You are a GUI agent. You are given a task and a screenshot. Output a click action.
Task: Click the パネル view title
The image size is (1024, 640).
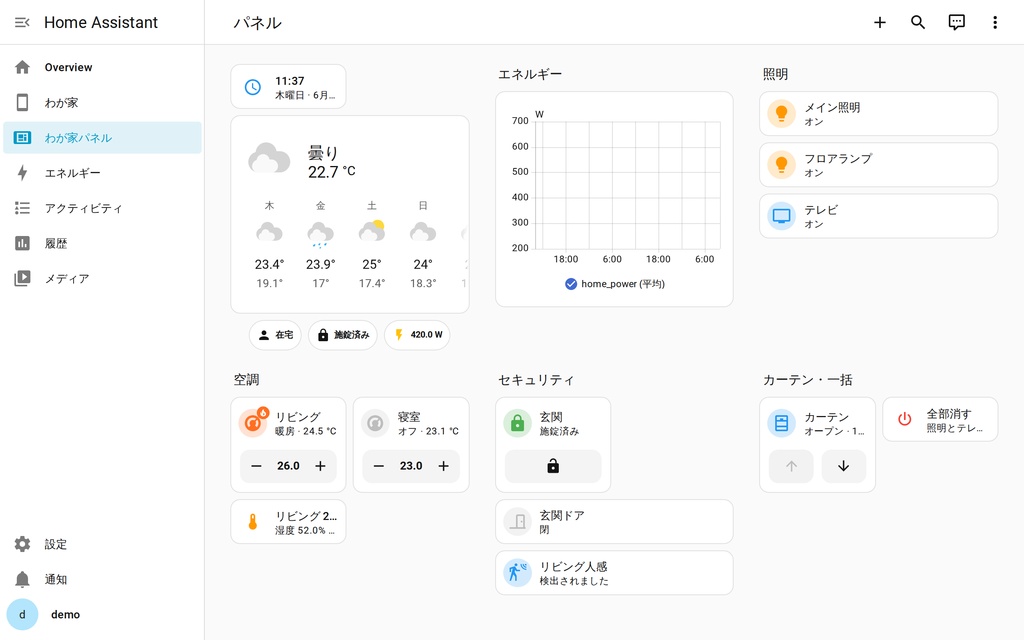pos(257,23)
